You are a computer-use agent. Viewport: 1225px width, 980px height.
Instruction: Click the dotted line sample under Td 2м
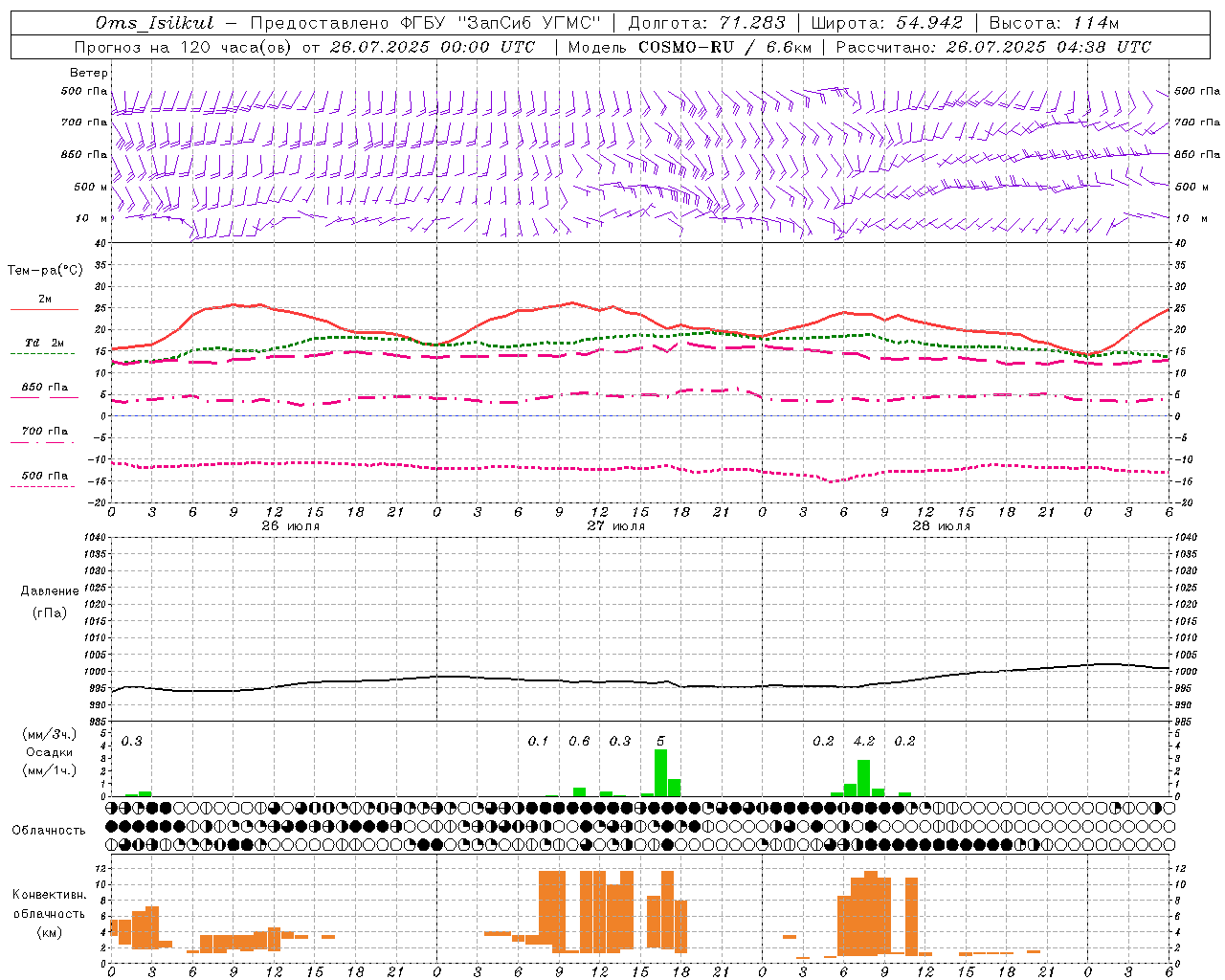(44, 353)
